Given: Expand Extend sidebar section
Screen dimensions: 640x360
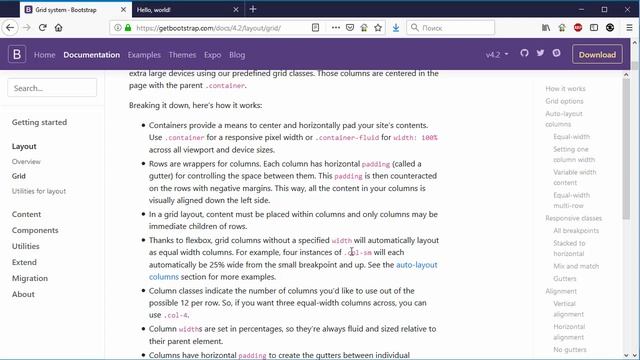Looking at the screenshot, I should (24, 262).
